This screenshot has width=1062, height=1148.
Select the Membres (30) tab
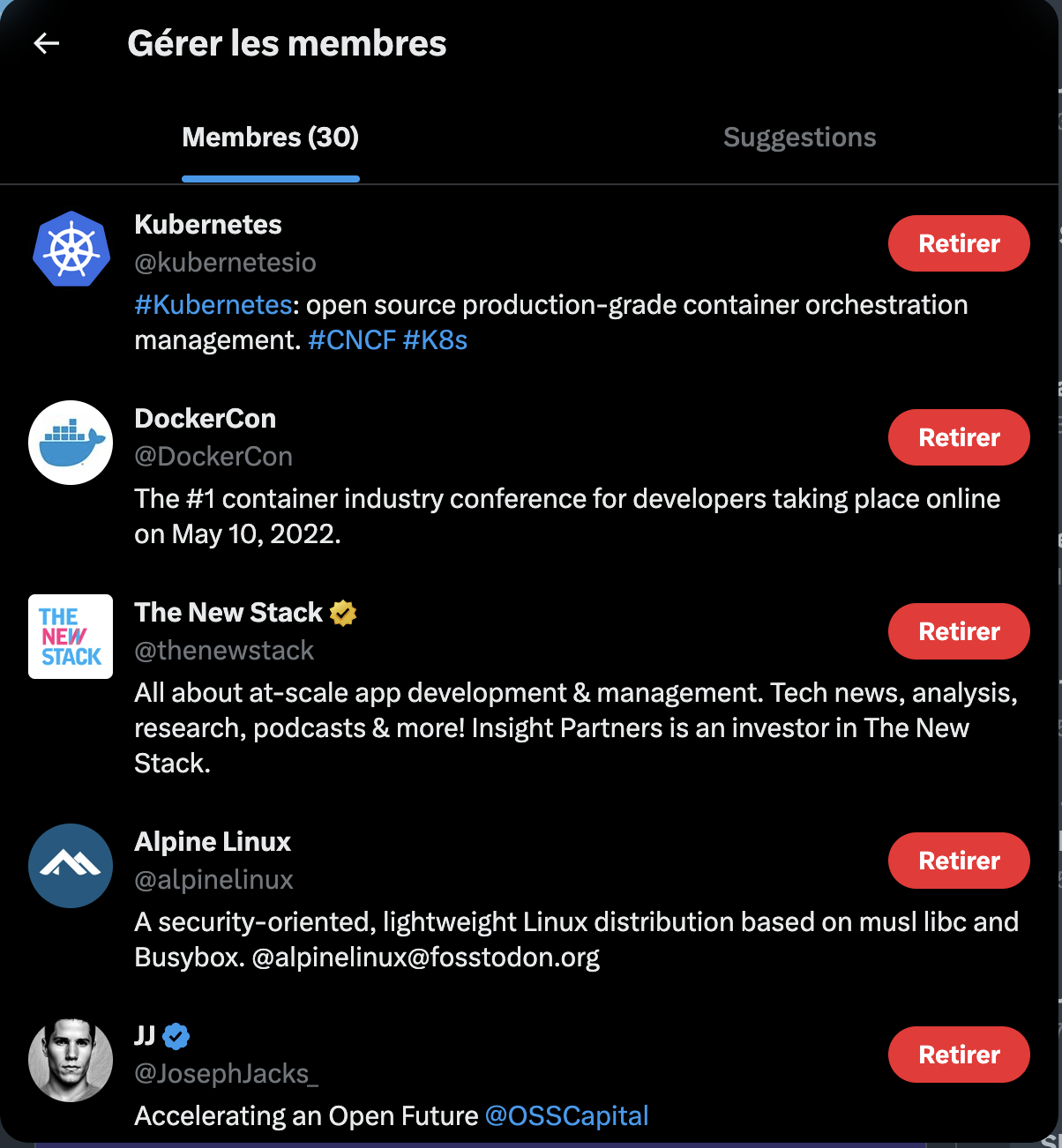pos(270,138)
